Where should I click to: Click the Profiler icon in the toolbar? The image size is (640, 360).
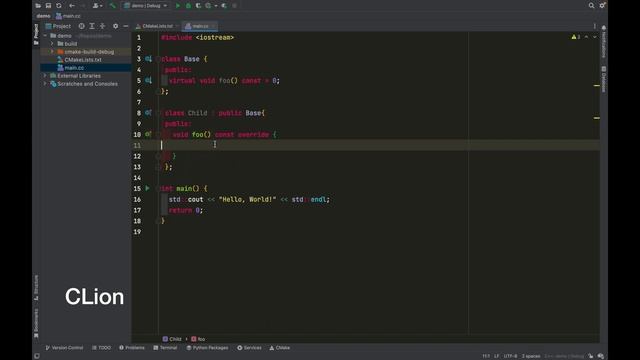(x=209, y=6)
